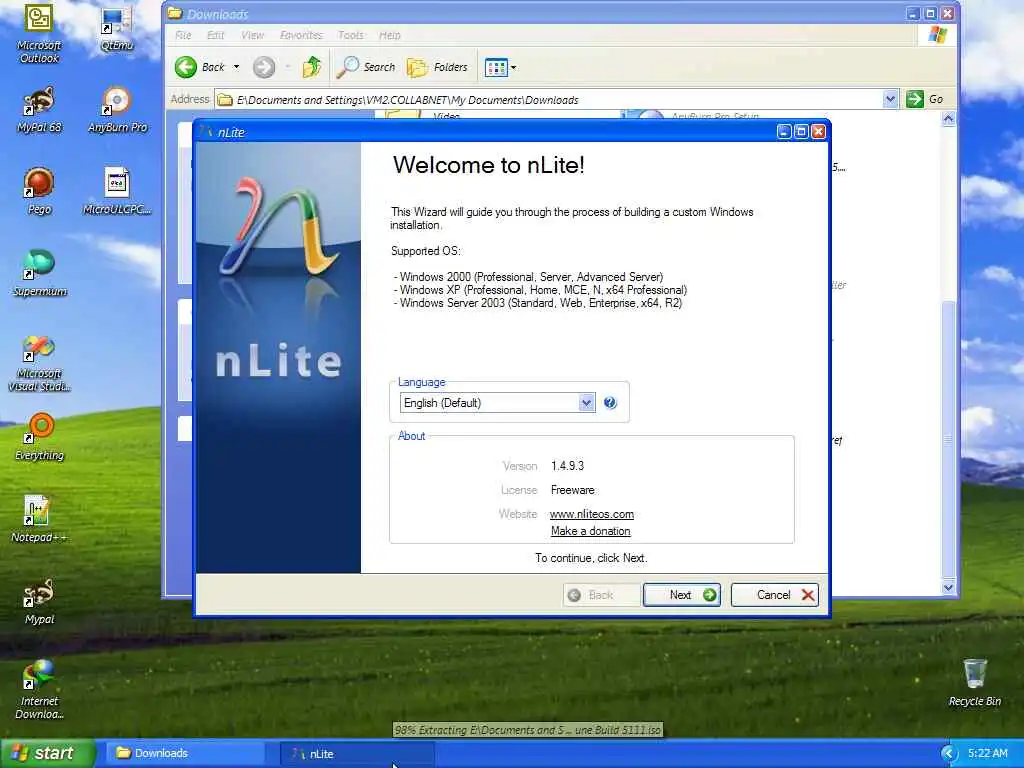Click the disabled Back button in nLite
Screen dimensions: 1024x768
601,595
